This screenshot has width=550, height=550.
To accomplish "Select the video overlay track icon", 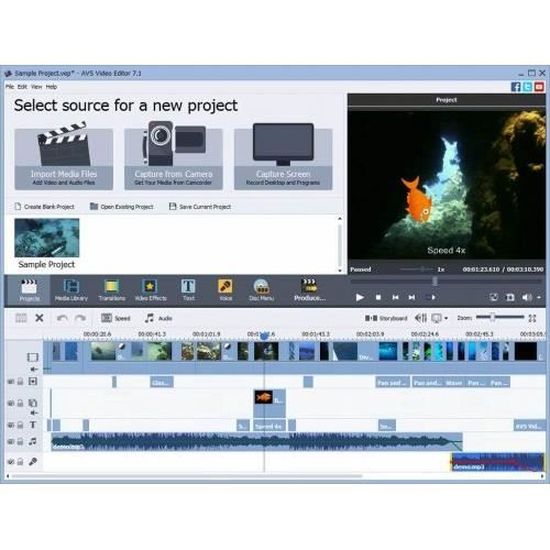I will [x=33, y=403].
